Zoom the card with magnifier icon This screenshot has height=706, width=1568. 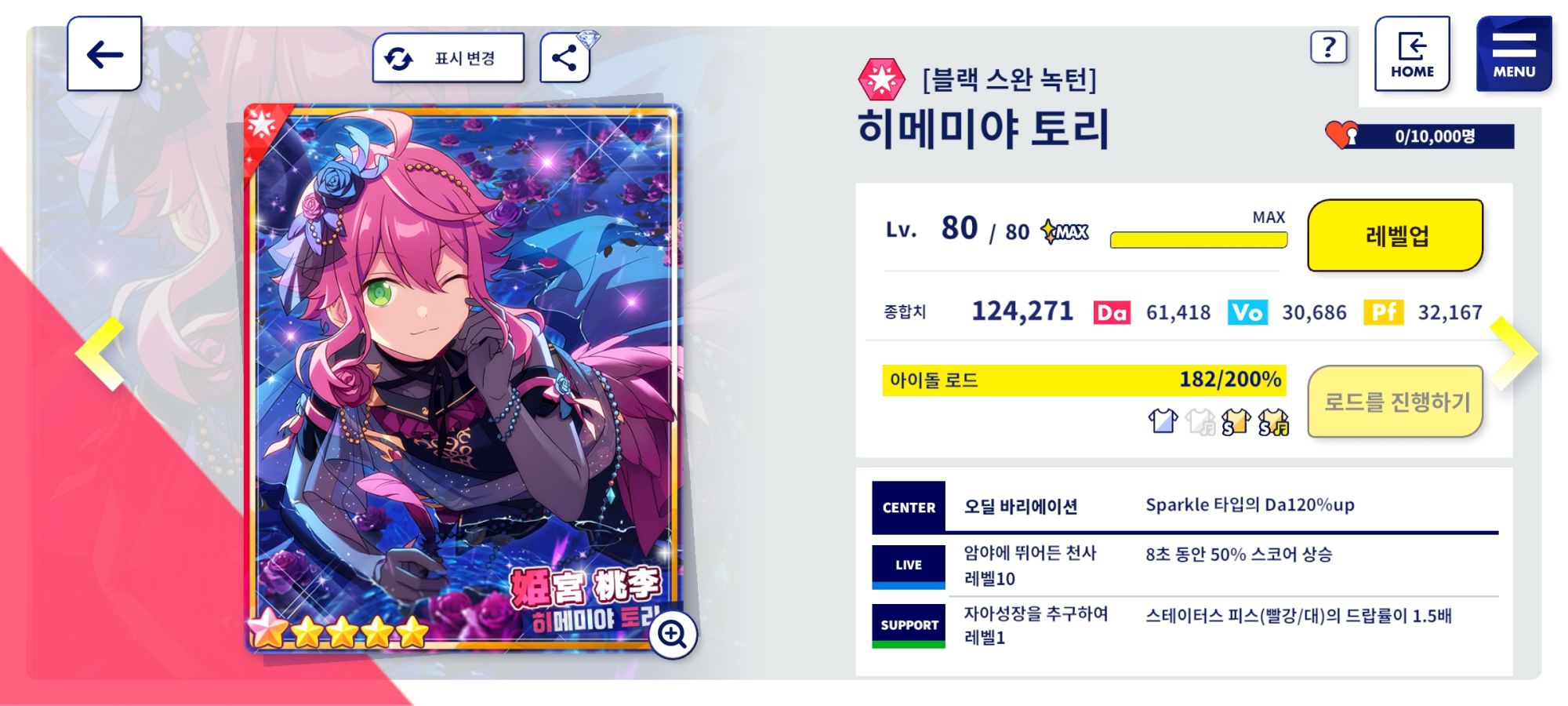(x=673, y=633)
